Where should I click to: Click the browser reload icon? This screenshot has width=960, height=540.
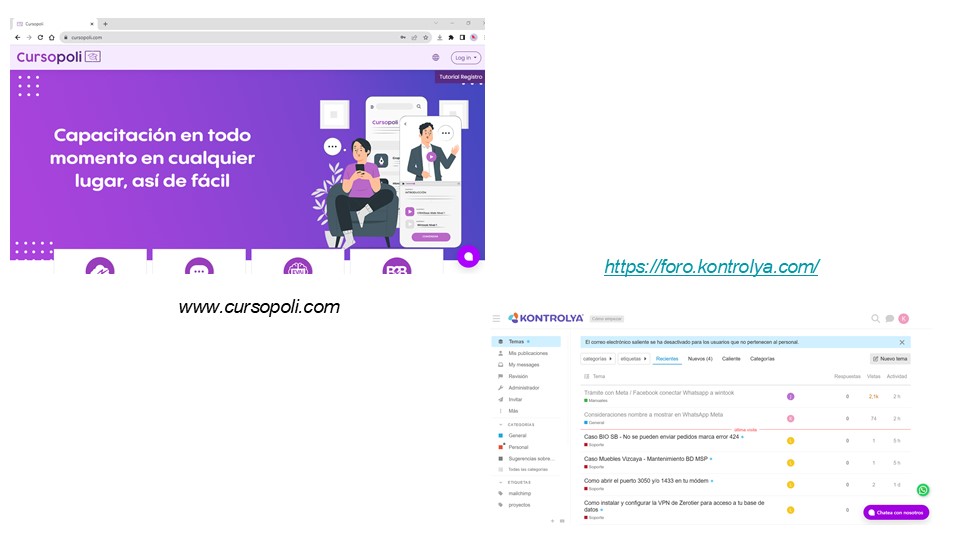point(40,37)
